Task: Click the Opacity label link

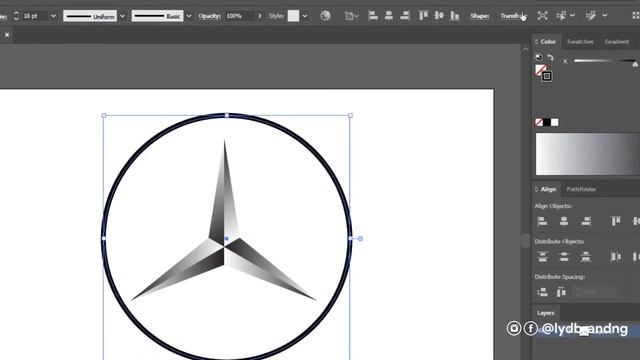Action: pyautogui.click(x=210, y=16)
